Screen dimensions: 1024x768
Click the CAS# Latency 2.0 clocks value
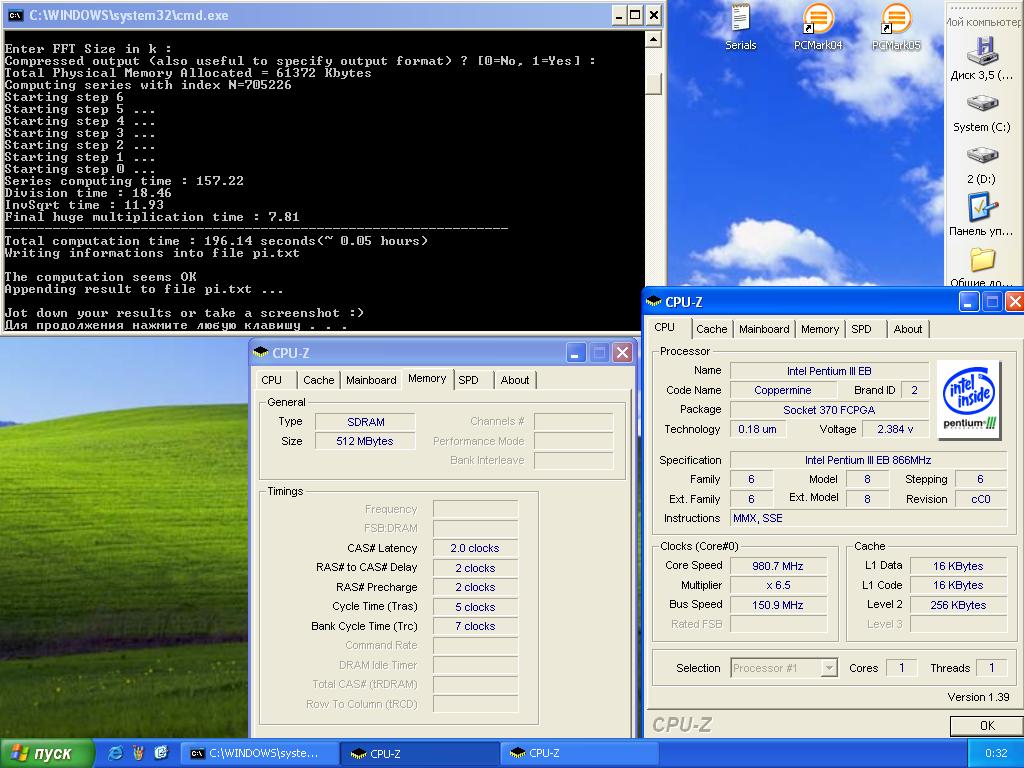[475, 549]
